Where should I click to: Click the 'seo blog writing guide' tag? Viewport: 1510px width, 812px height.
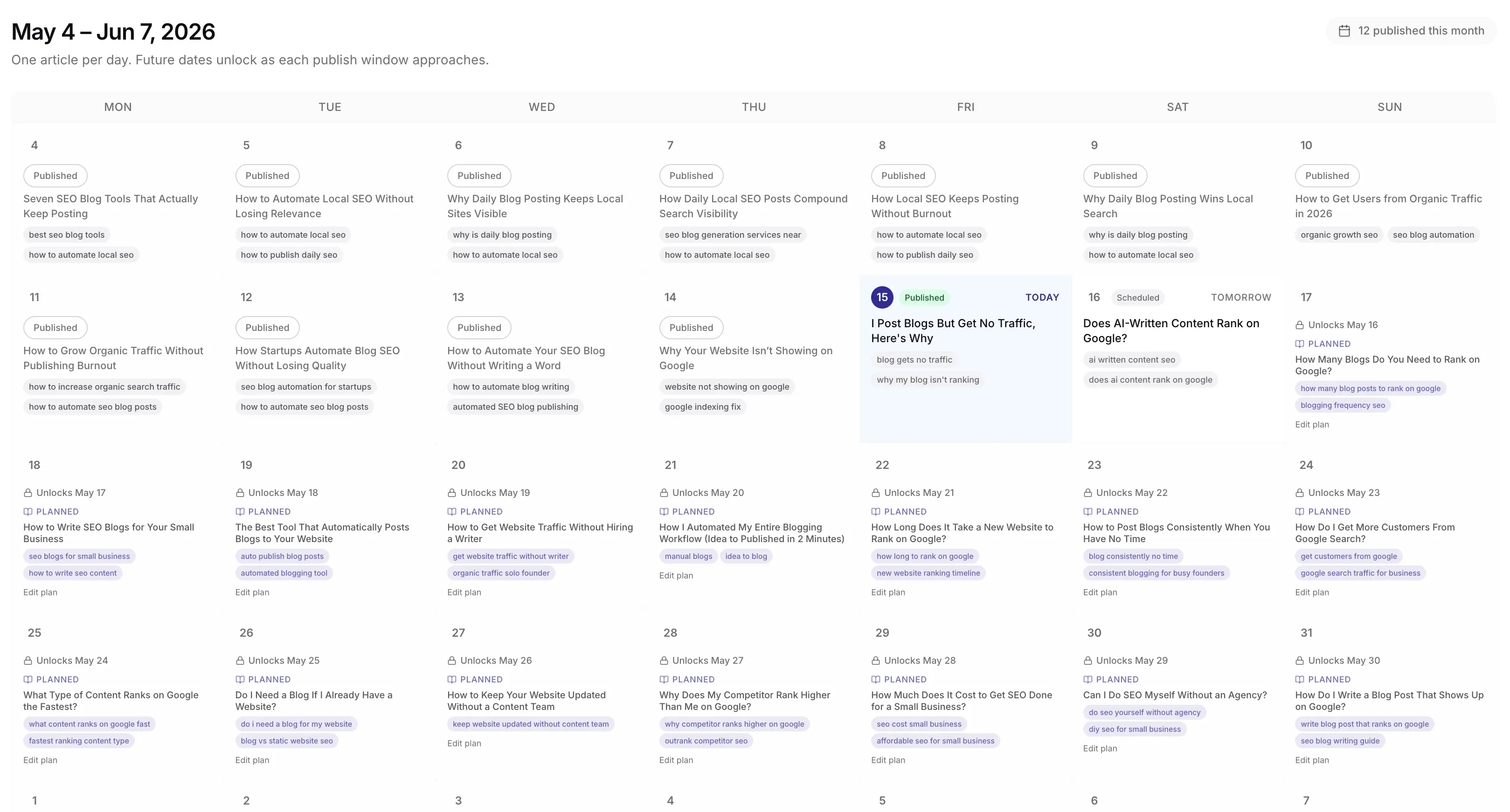coord(1339,741)
